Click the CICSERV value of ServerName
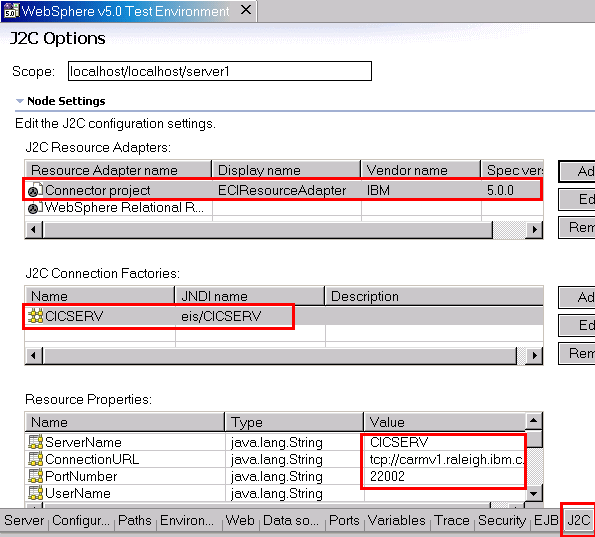 click(x=399, y=442)
